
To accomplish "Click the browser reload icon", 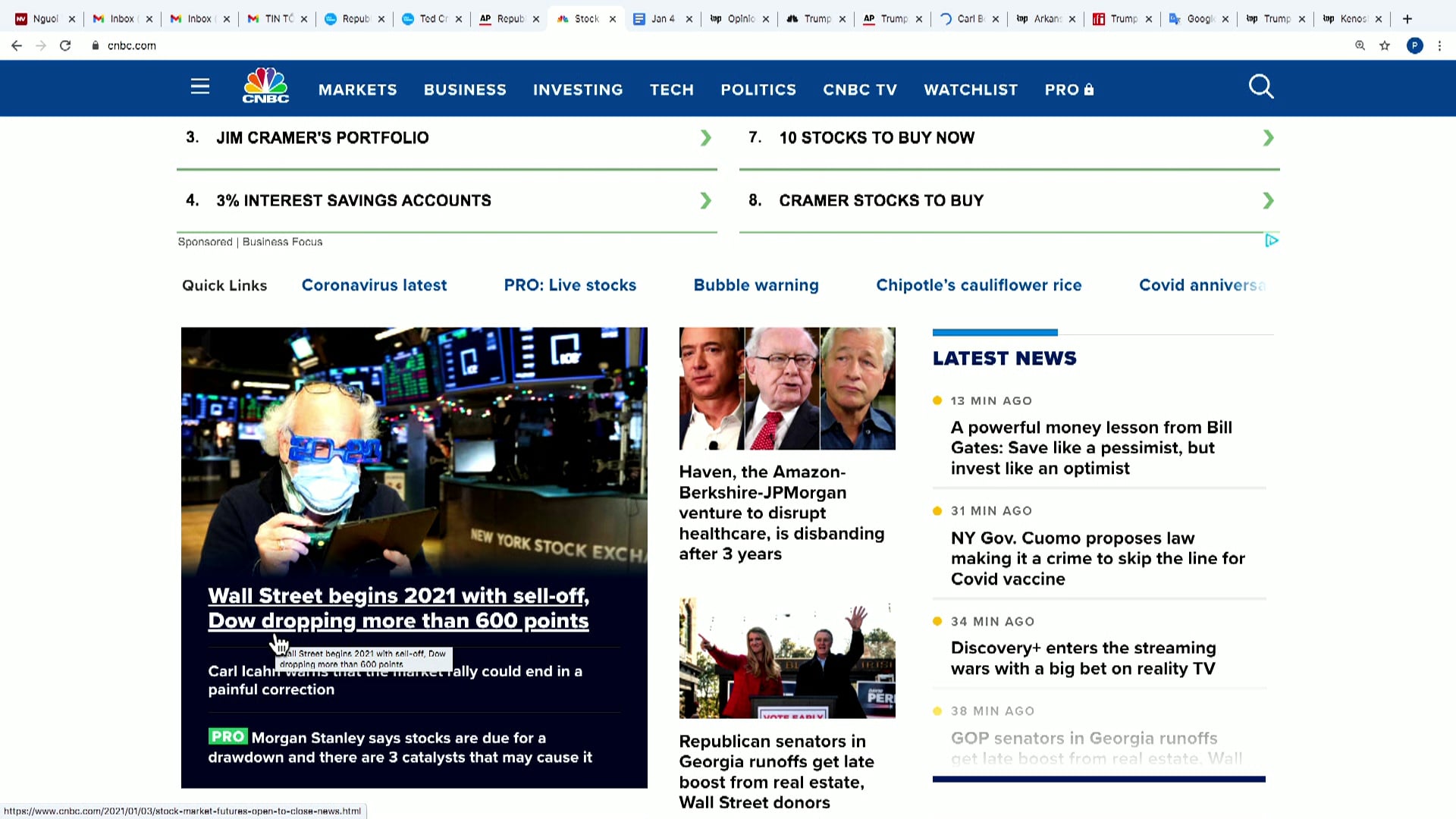I will pos(65,45).
